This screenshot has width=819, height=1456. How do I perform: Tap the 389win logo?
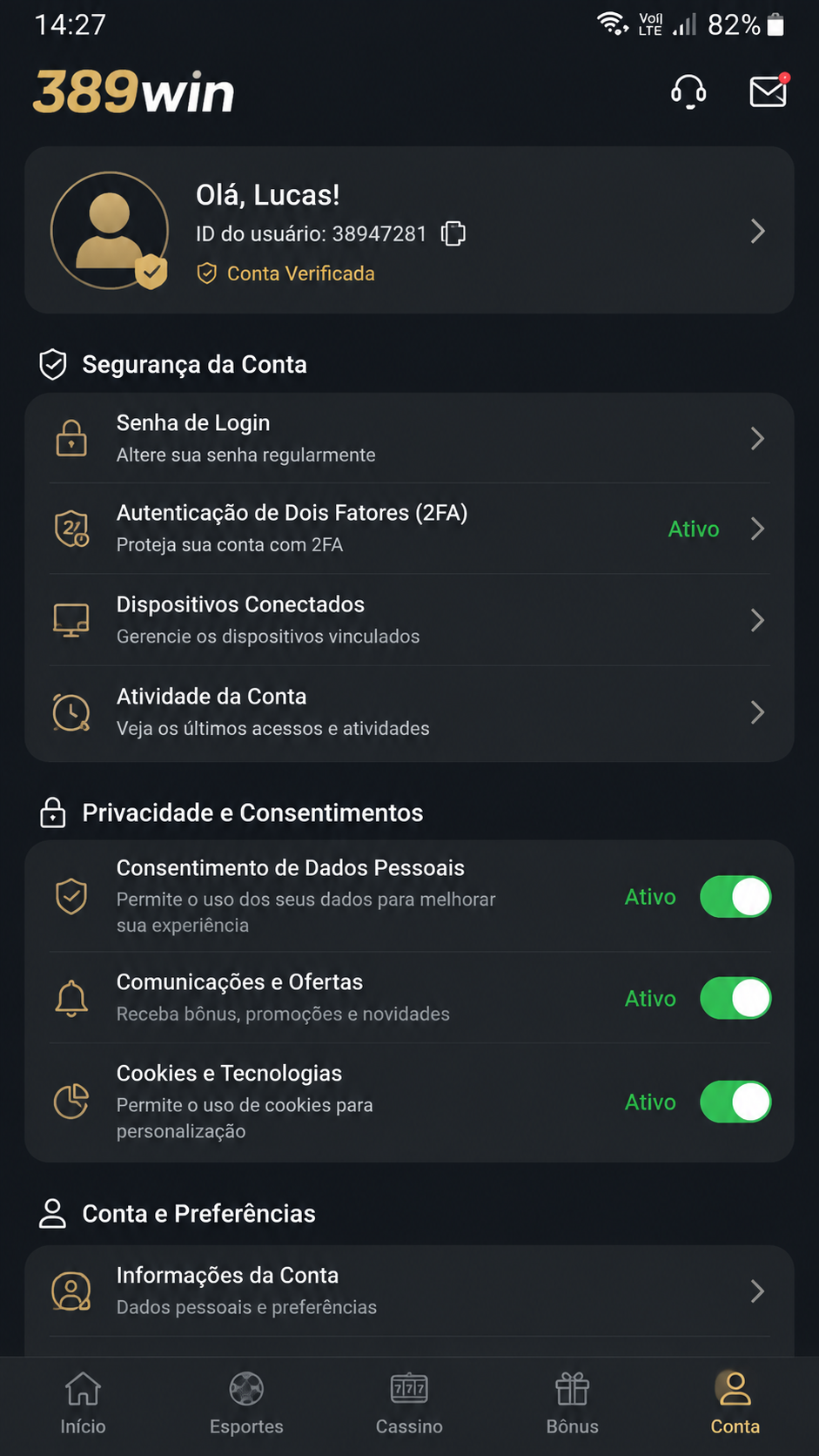pos(134,91)
